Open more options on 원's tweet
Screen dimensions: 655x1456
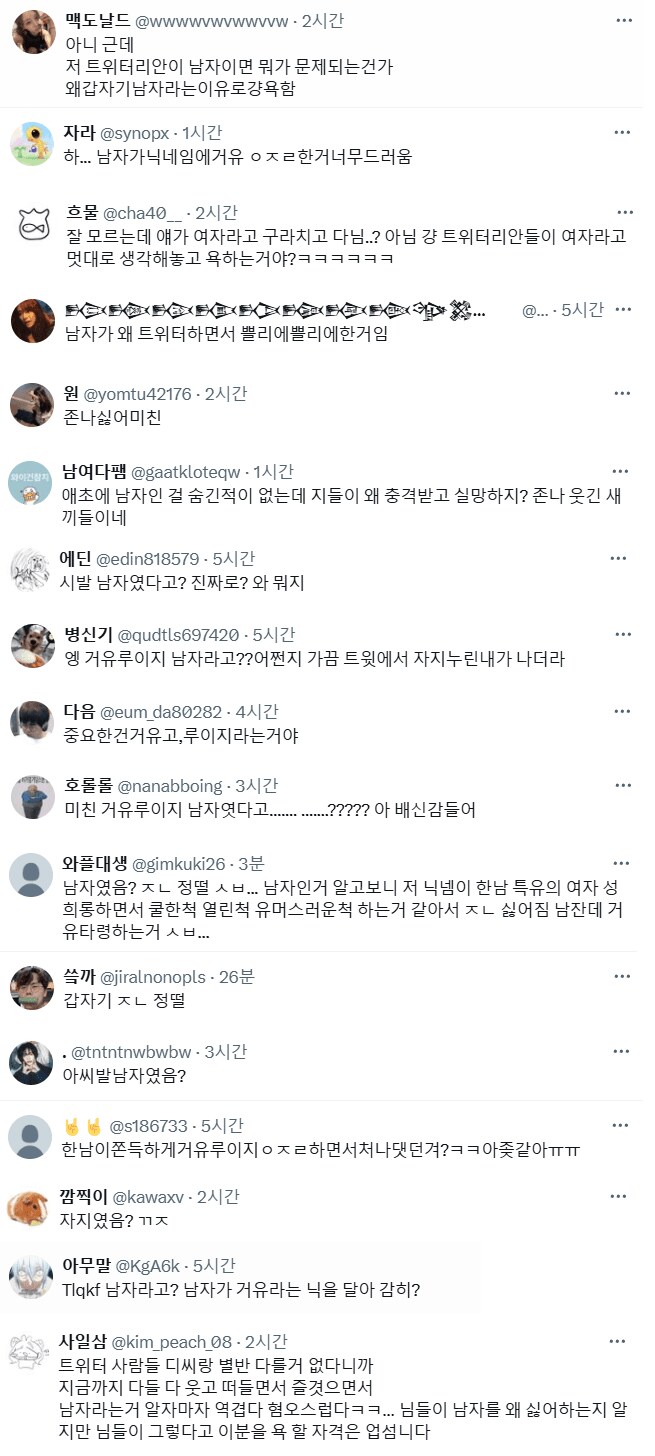pos(622,393)
